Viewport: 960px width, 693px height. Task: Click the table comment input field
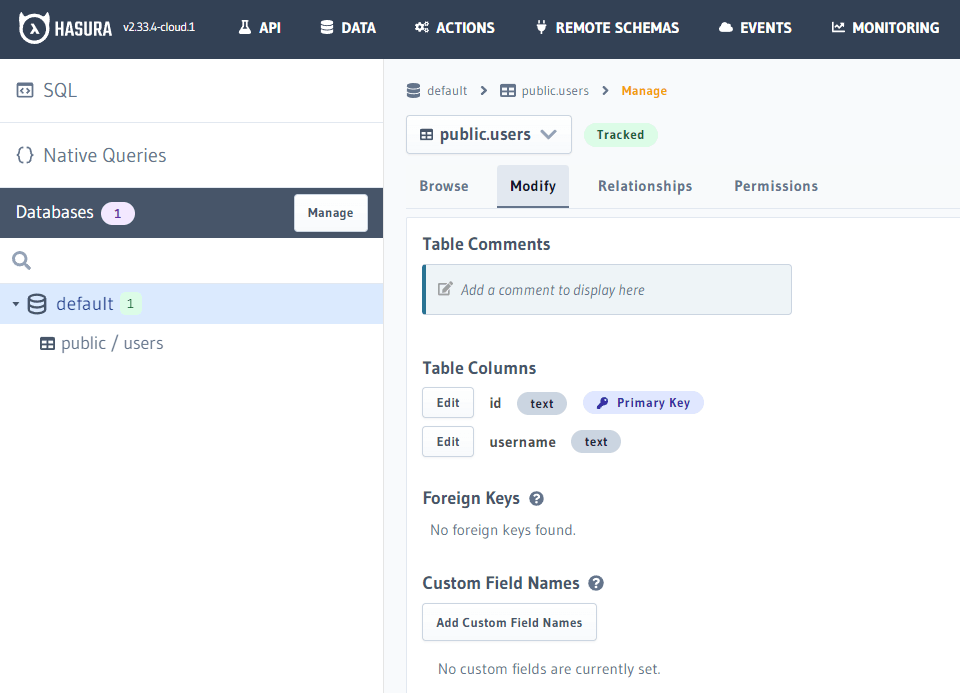[607, 290]
